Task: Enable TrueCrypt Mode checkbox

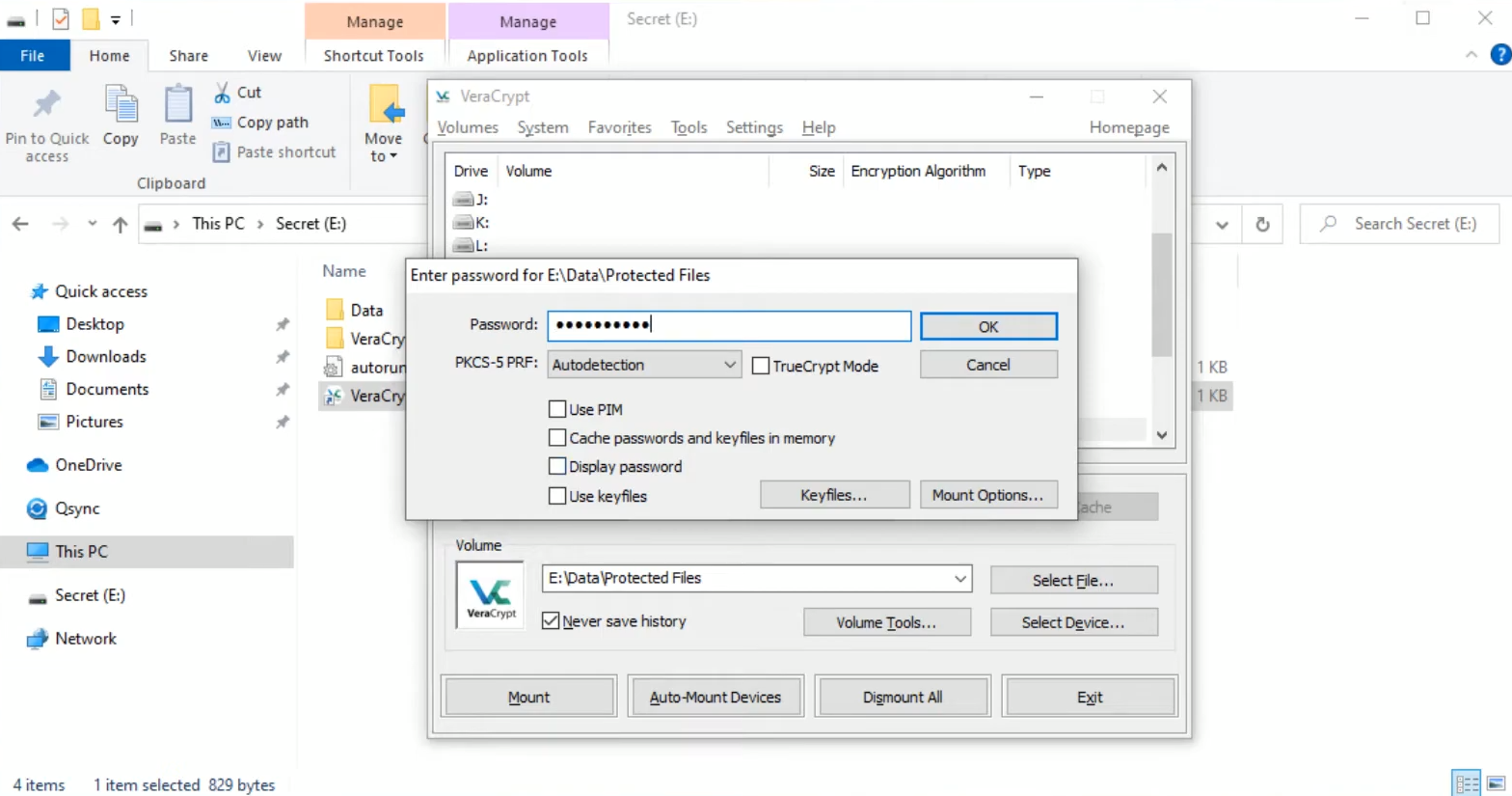Action: pos(761,367)
